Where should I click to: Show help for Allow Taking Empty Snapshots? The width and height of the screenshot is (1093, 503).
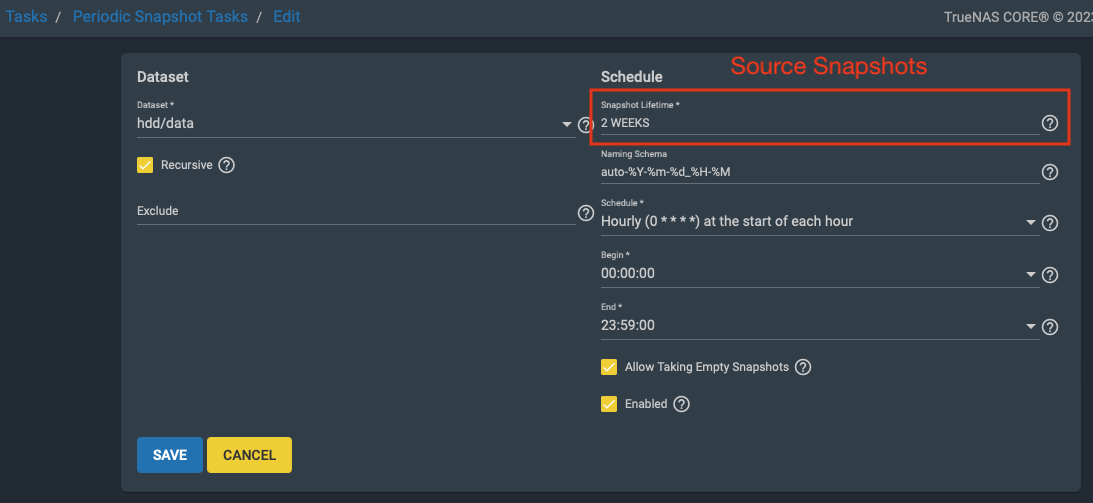802,367
